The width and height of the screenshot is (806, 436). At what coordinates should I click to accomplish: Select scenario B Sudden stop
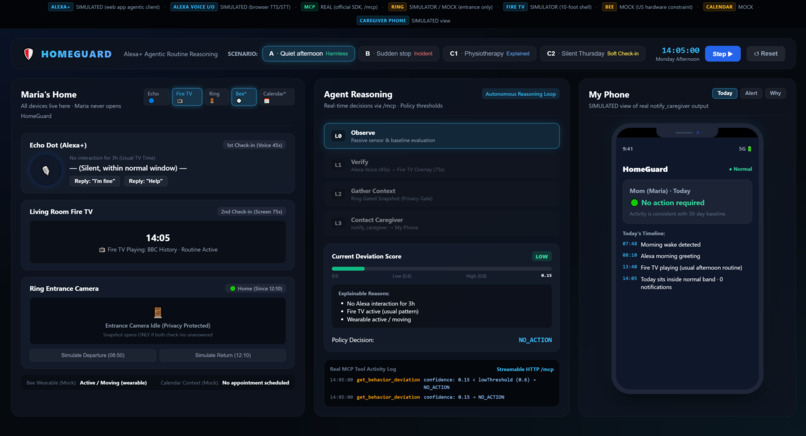click(x=399, y=53)
